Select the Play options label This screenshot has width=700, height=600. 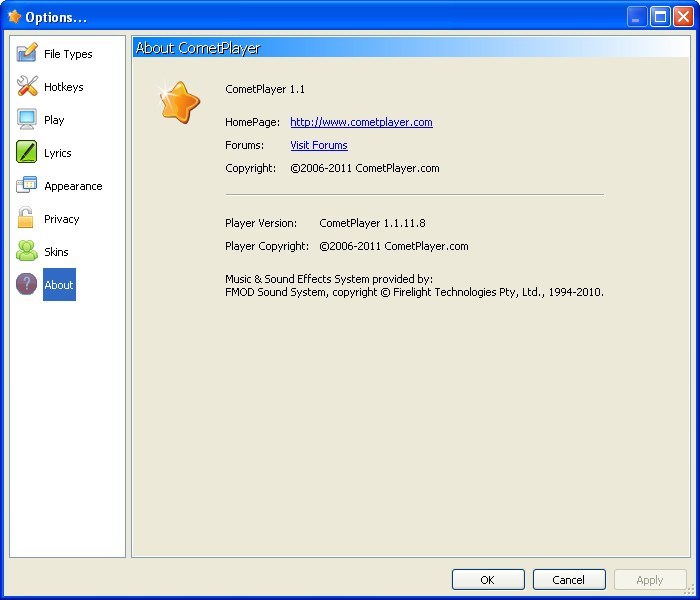click(54, 120)
